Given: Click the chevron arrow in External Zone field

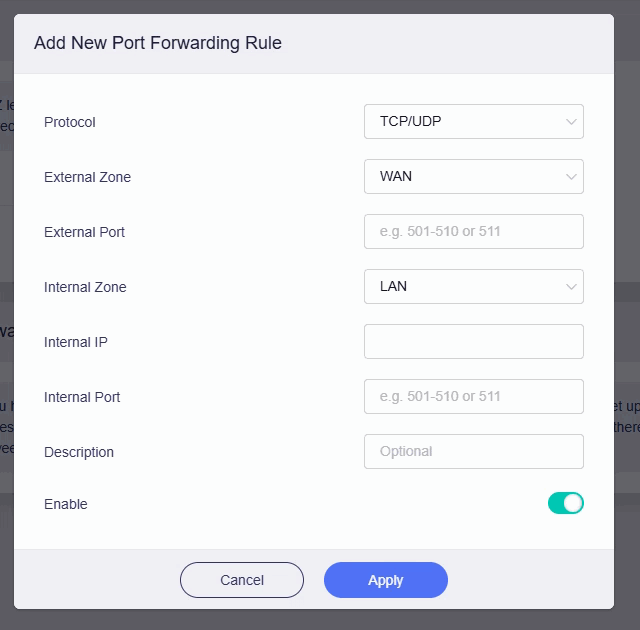Looking at the screenshot, I should coord(571,177).
